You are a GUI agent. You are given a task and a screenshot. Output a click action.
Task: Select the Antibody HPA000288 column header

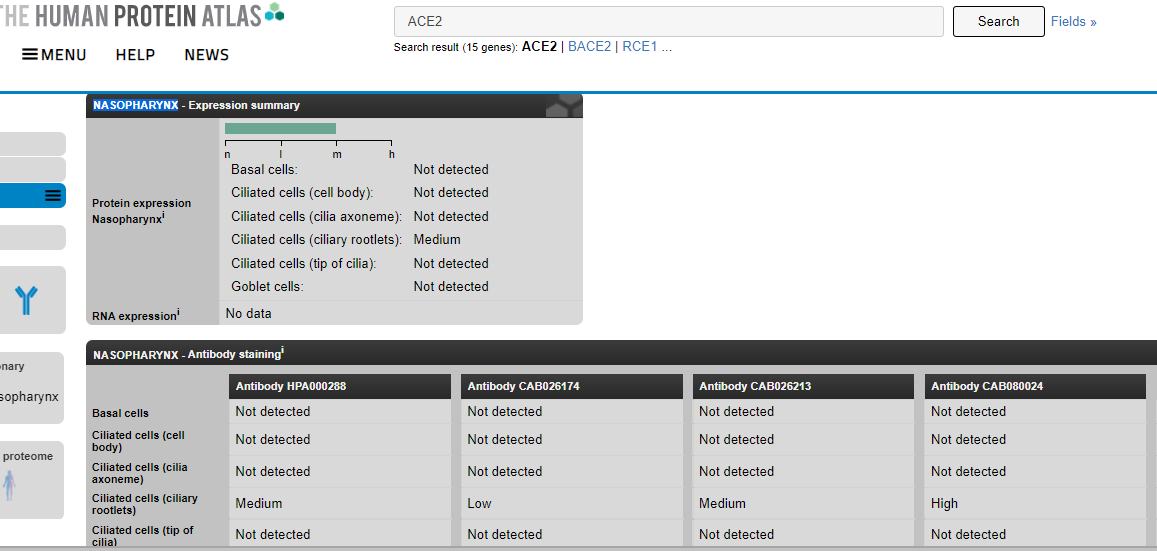[291, 386]
